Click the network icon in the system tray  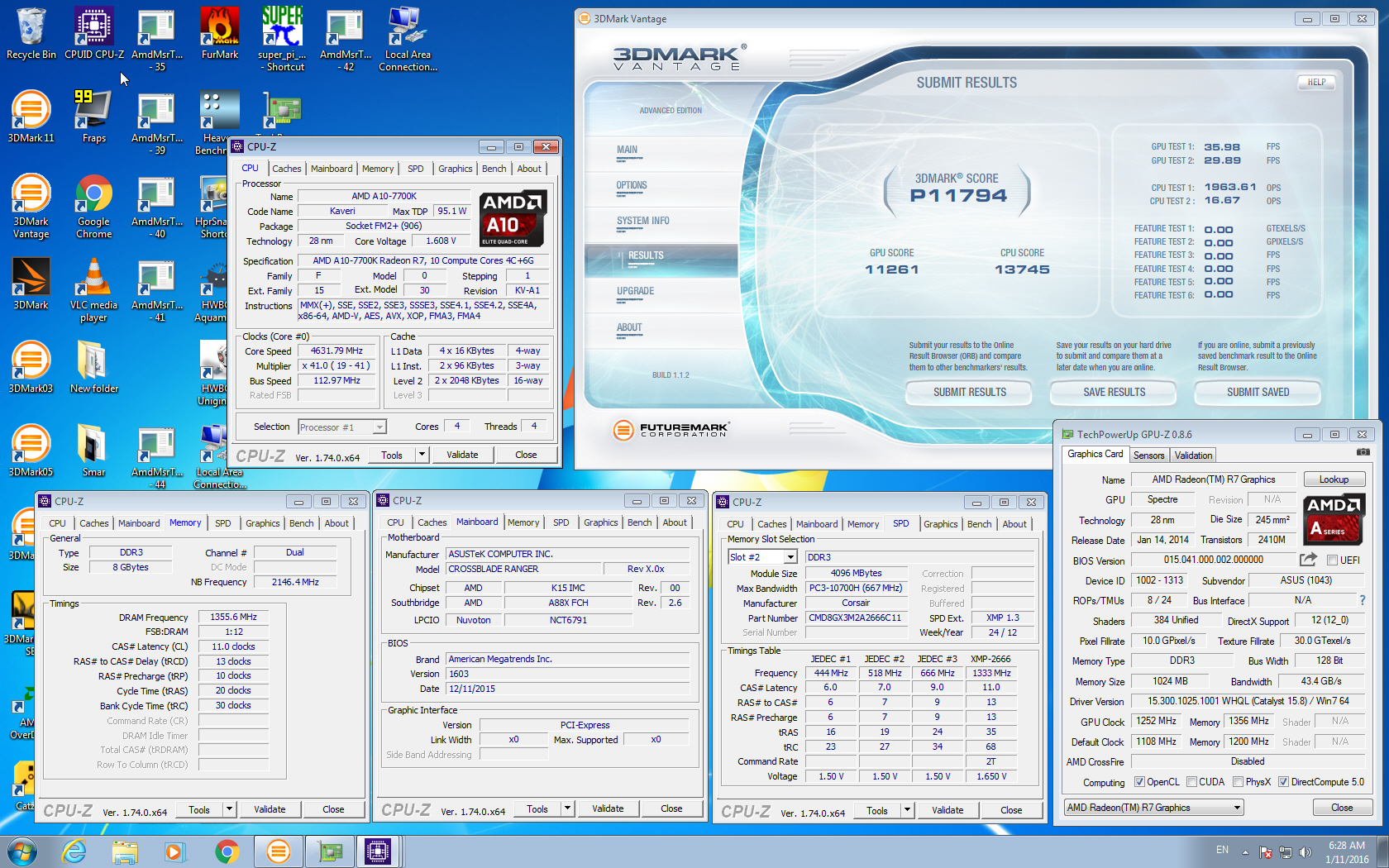(x=1285, y=851)
